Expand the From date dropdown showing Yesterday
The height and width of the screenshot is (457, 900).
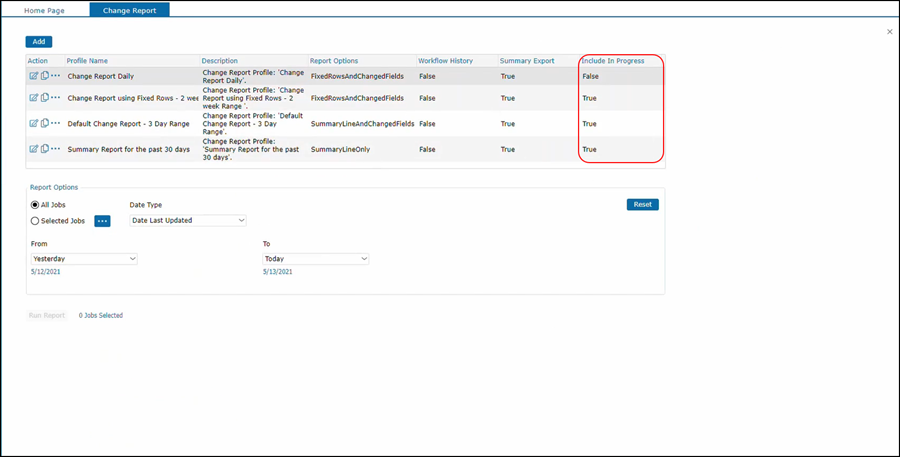84,259
